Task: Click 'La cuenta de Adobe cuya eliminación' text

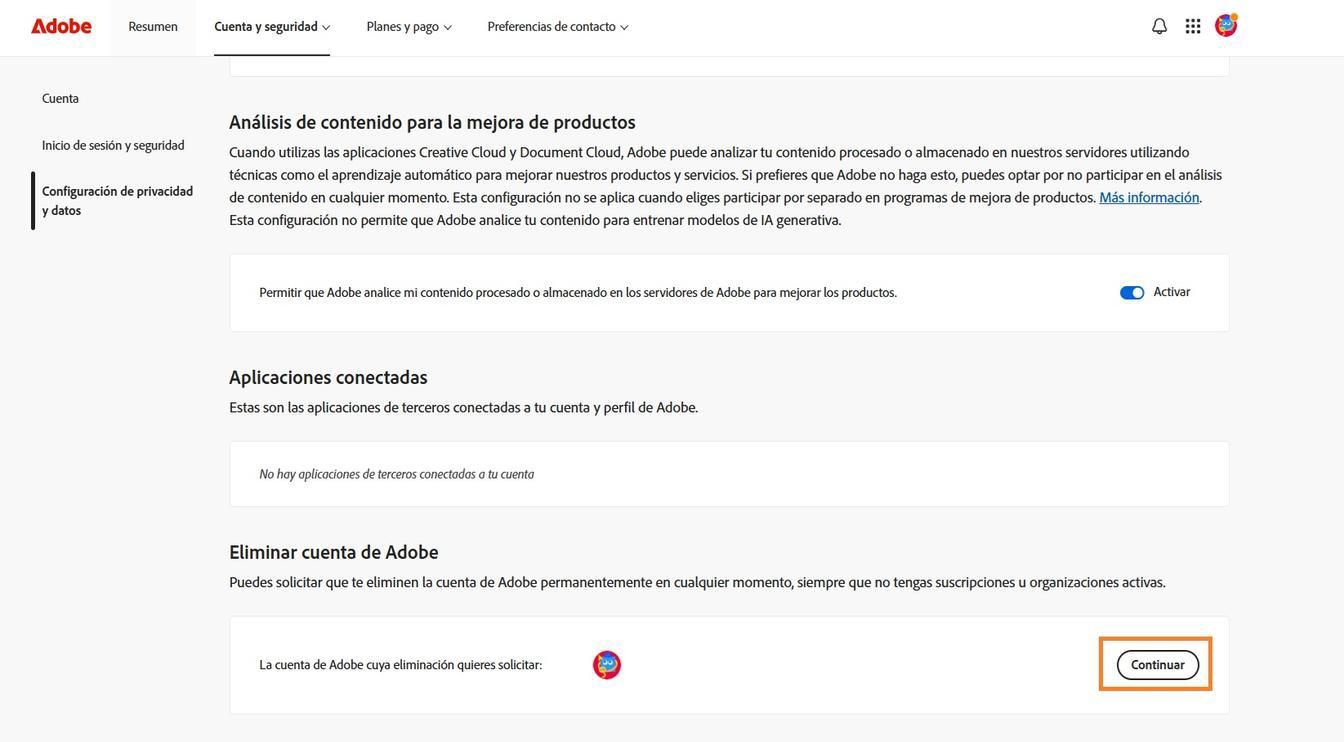Action: pyautogui.click(x=401, y=665)
